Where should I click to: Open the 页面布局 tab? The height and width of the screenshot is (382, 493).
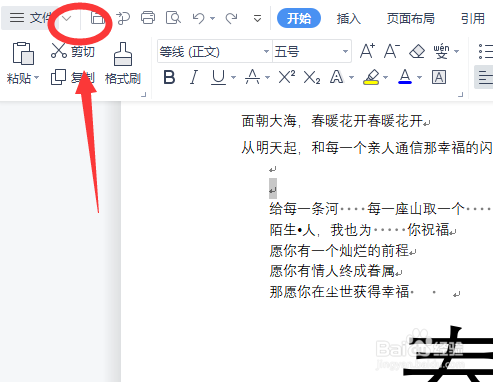pyautogui.click(x=410, y=19)
